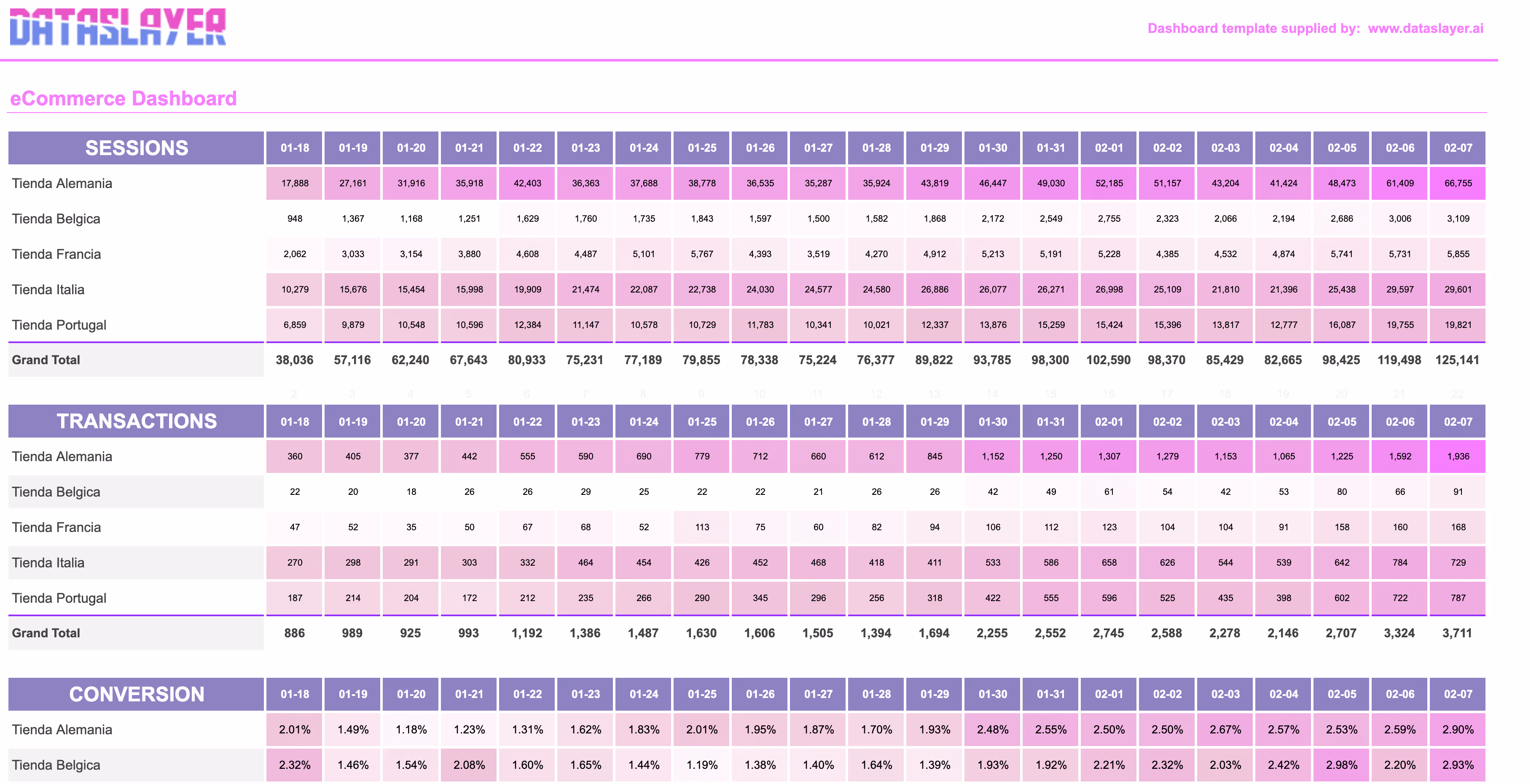The height and width of the screenshot is (784, 1531).
Task: Click the 02-07 column header in Sessions
Action: click(x=1457, y=148)
